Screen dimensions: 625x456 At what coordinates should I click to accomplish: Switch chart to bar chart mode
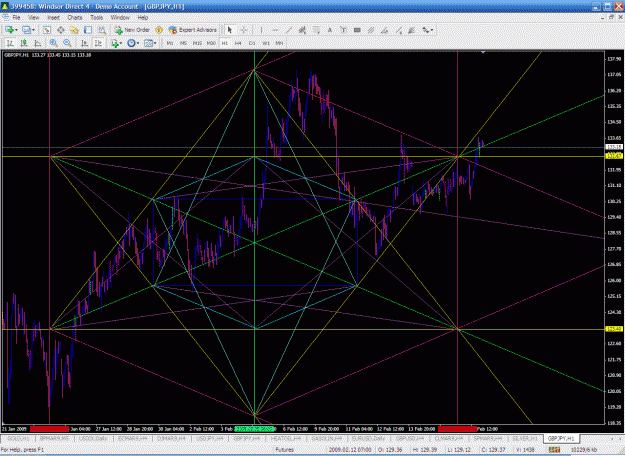(x=10, y=43)
